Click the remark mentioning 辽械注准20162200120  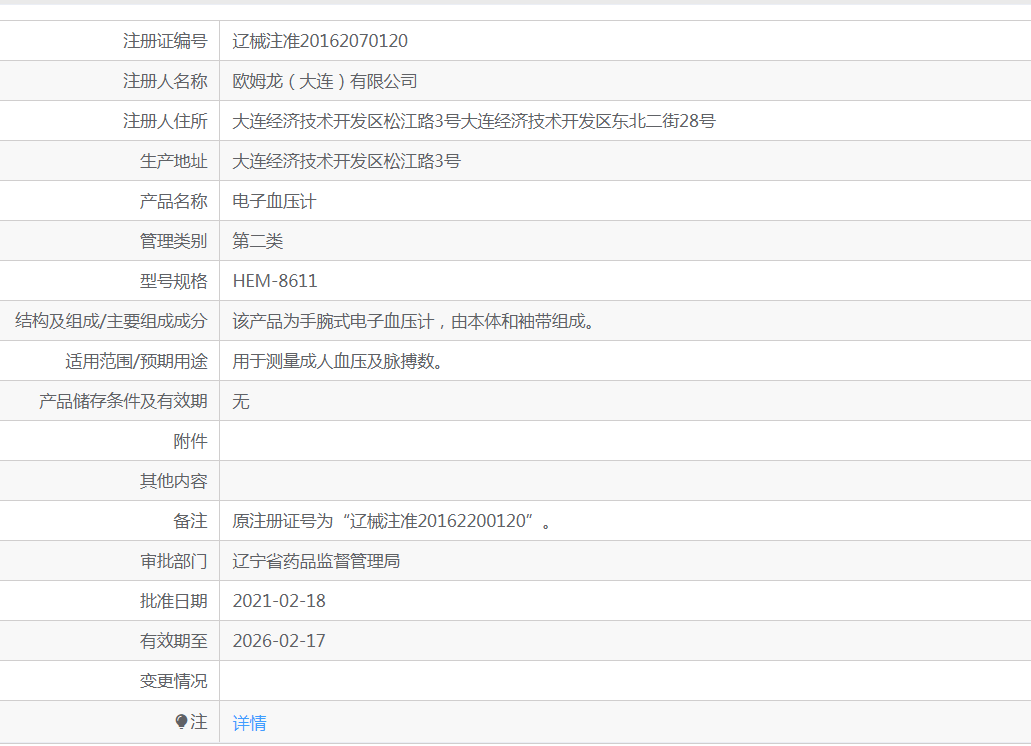point(392,521)
